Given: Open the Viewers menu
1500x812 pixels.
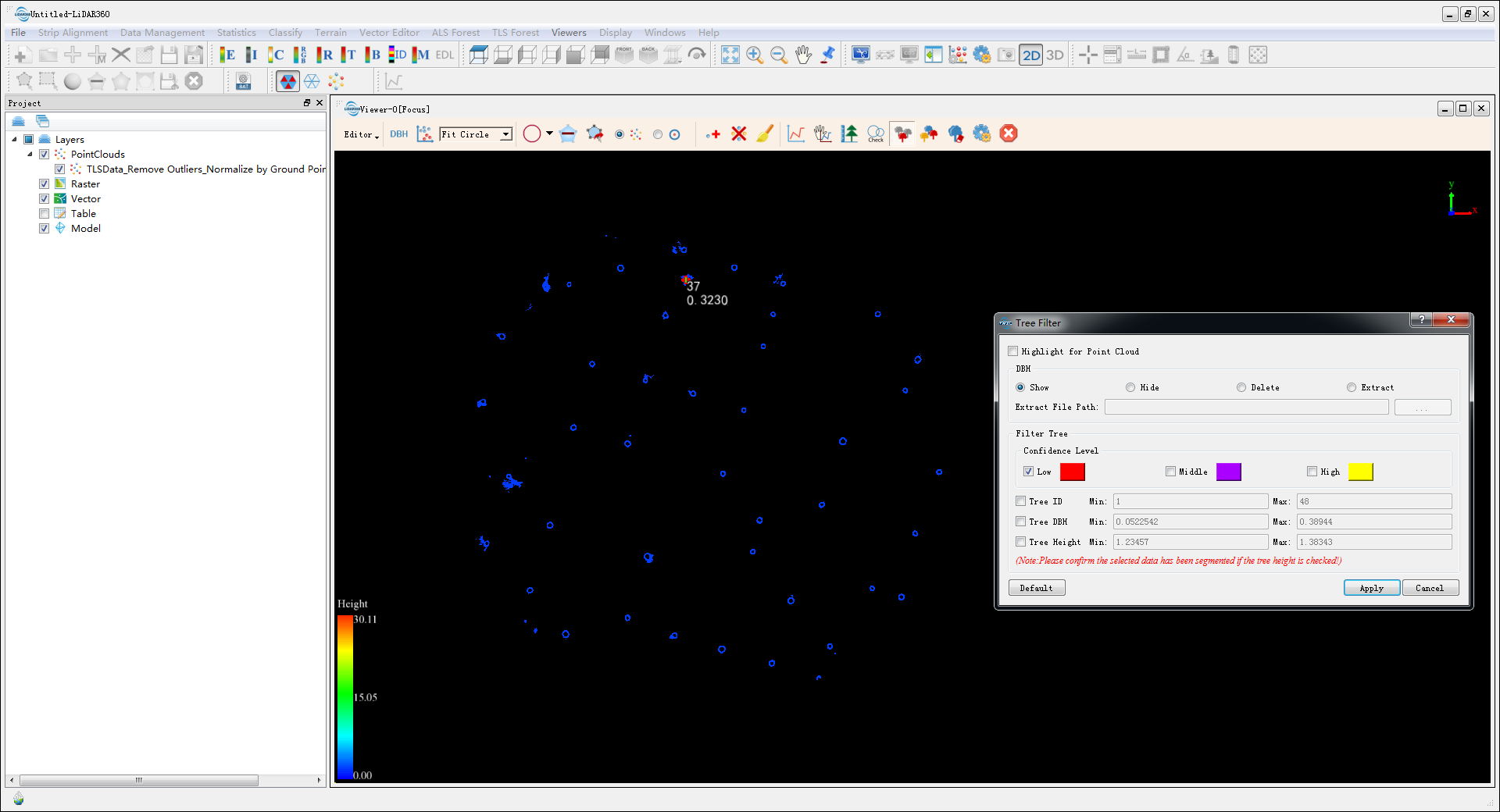Looking at the screenshot, I should [569, 33].
